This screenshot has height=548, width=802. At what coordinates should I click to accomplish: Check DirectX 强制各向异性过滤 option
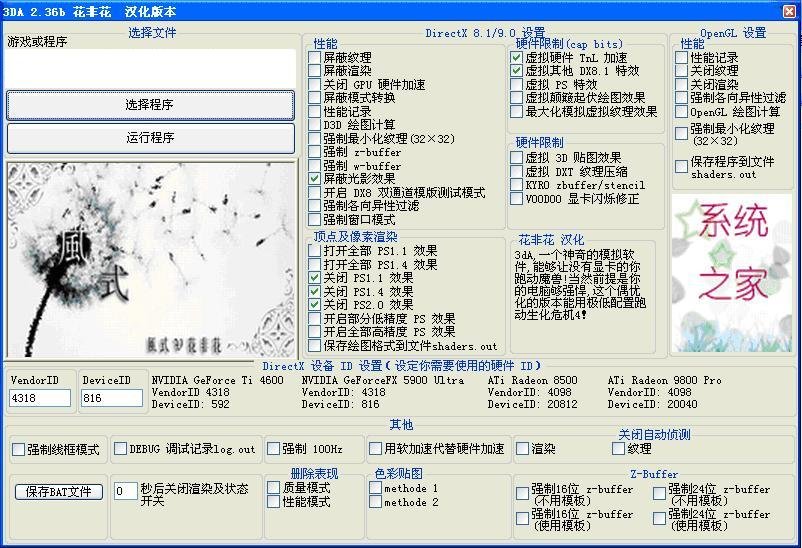(x=315, y=206)
